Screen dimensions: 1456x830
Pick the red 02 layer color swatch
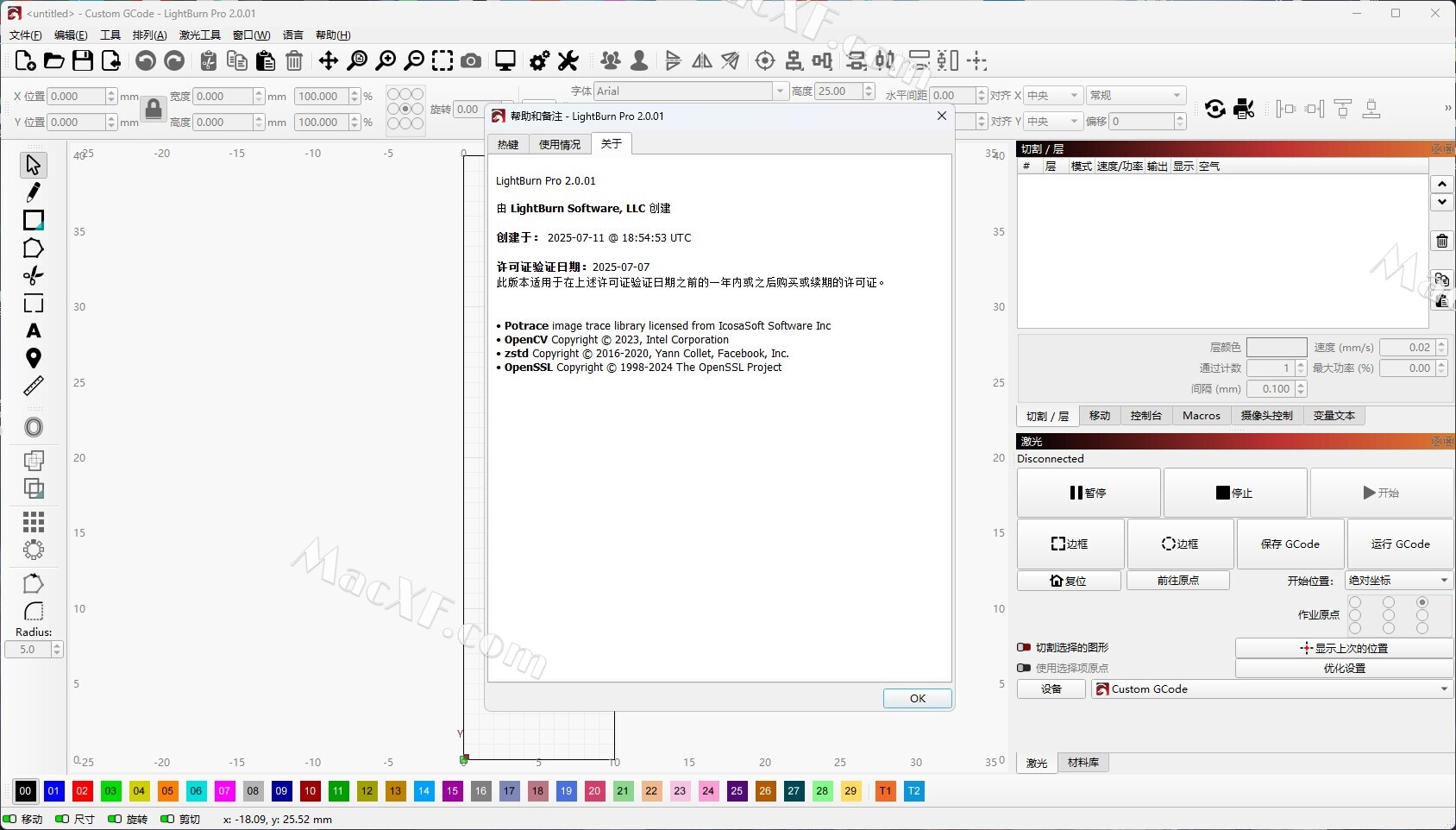pyautogui.click(x=82, y=790)
